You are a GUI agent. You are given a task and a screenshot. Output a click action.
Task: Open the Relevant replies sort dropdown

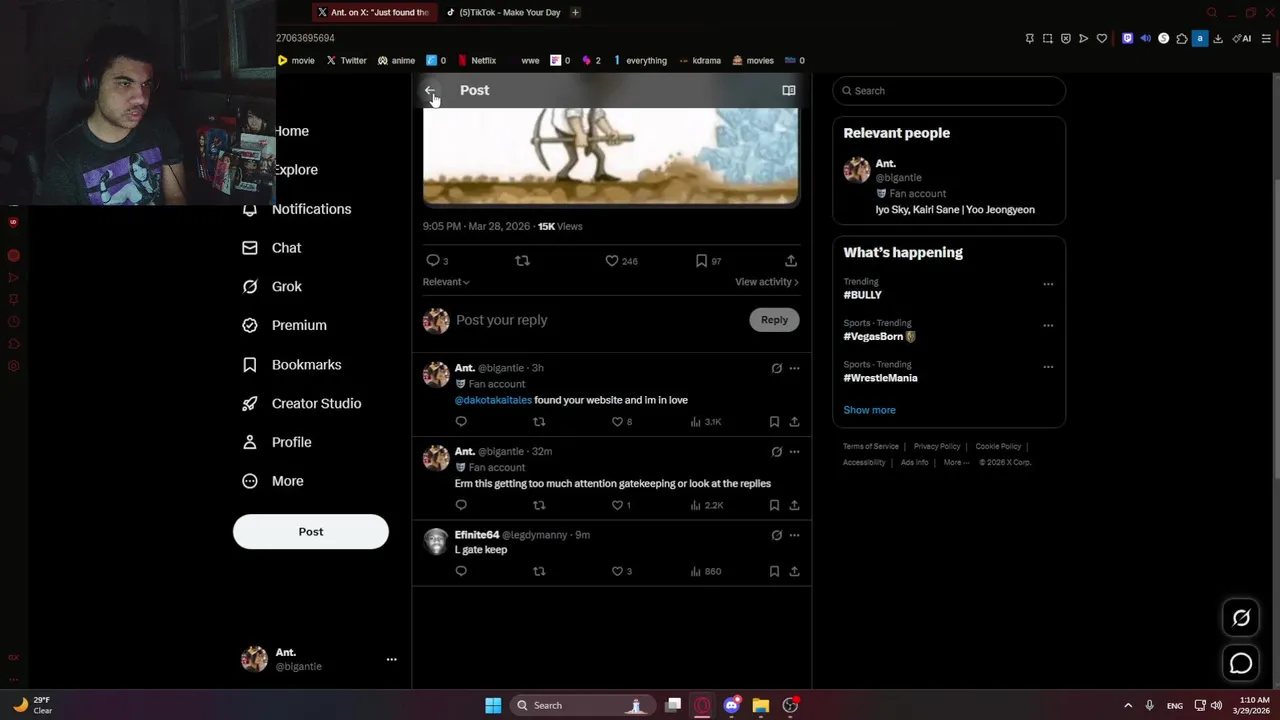point(446,282)
